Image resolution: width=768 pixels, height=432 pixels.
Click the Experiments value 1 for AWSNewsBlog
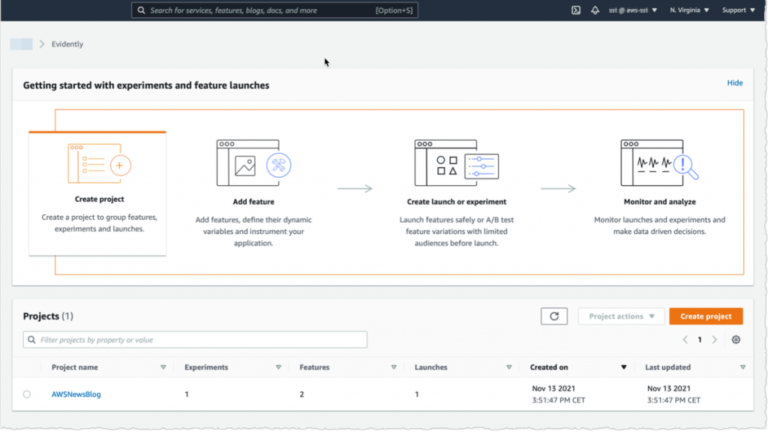tap(187, 394)
